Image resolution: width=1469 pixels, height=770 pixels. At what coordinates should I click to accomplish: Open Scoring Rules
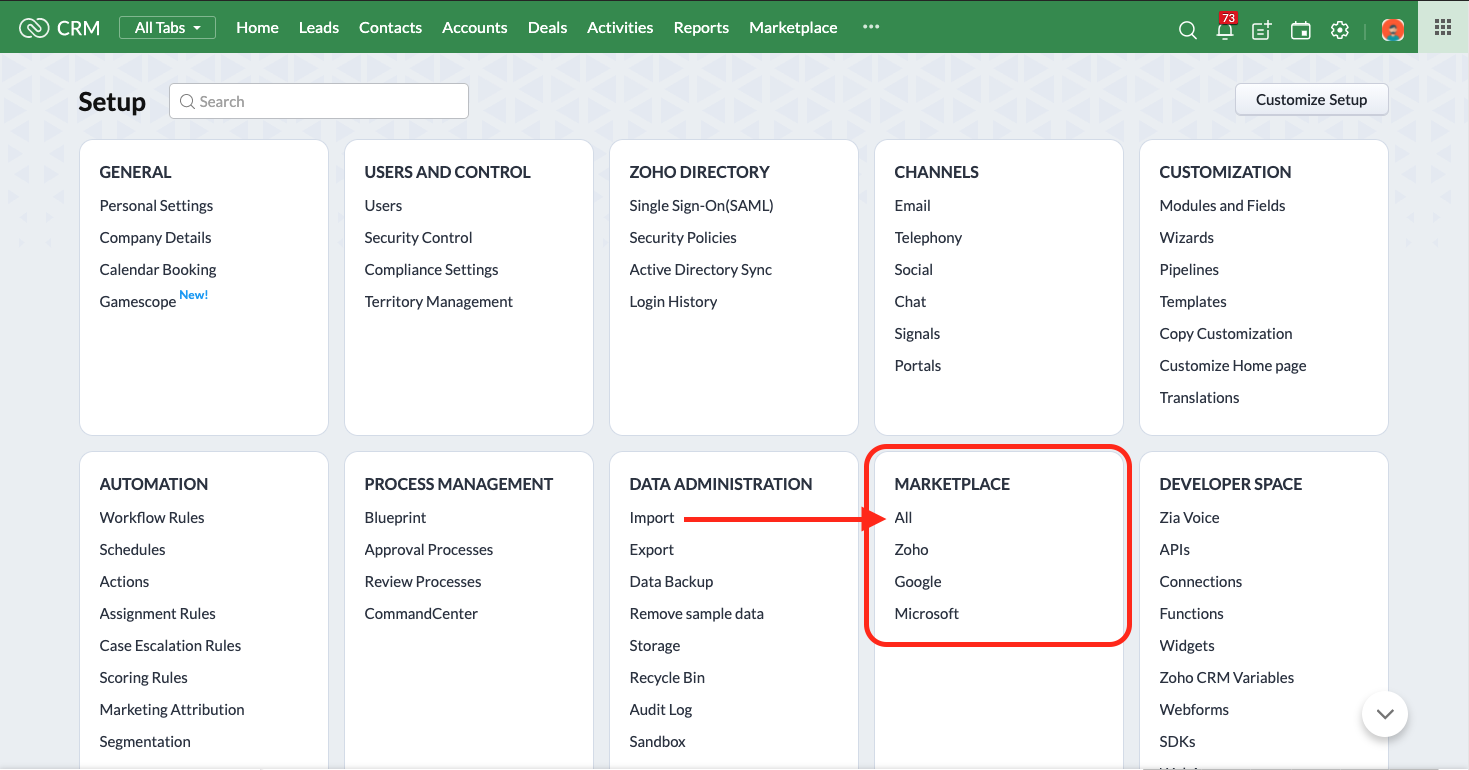(144, 678)
